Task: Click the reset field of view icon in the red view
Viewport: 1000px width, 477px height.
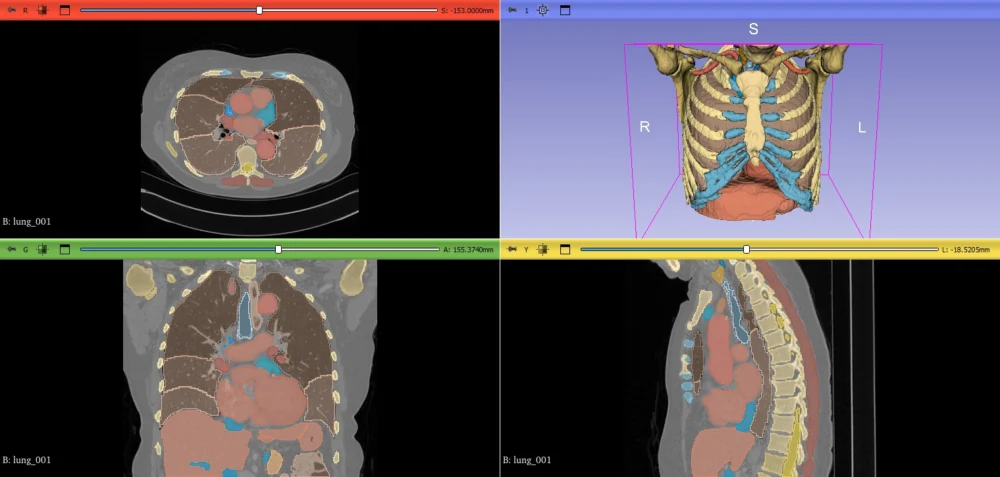Action: click(43, 10)
